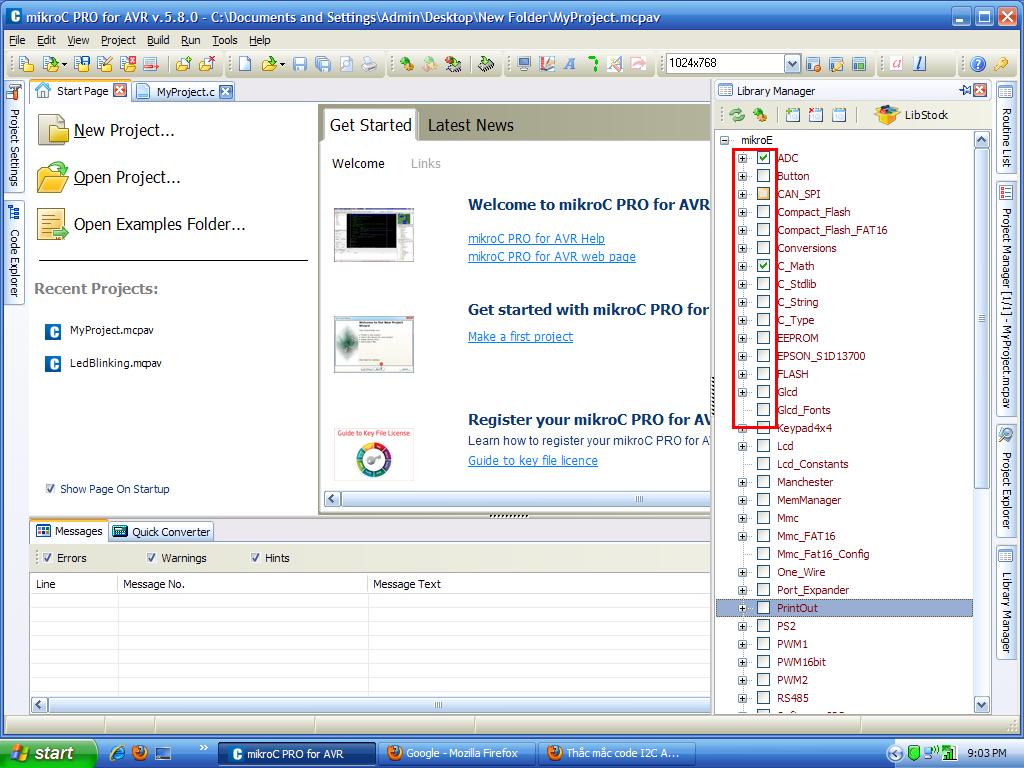Switch to the Latest News tab
The width and height of the screenshot is (1024, 768).
pyautogui.click(x=470, y=125)
